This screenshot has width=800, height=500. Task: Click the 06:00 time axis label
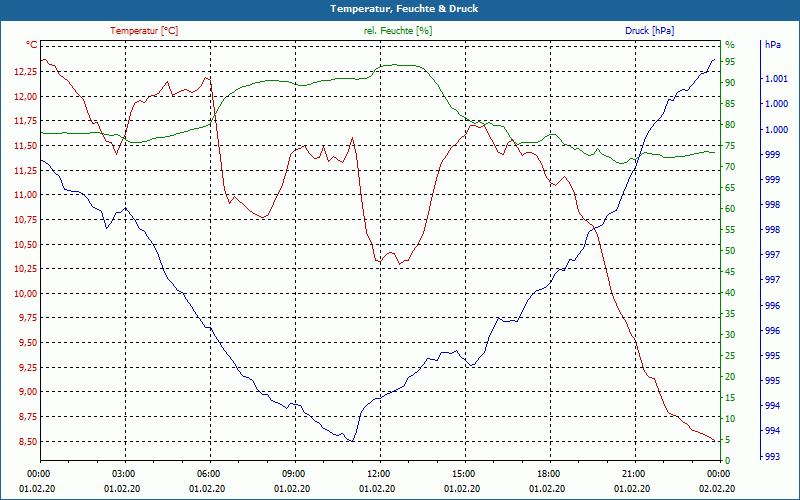[x=210, y=474]
